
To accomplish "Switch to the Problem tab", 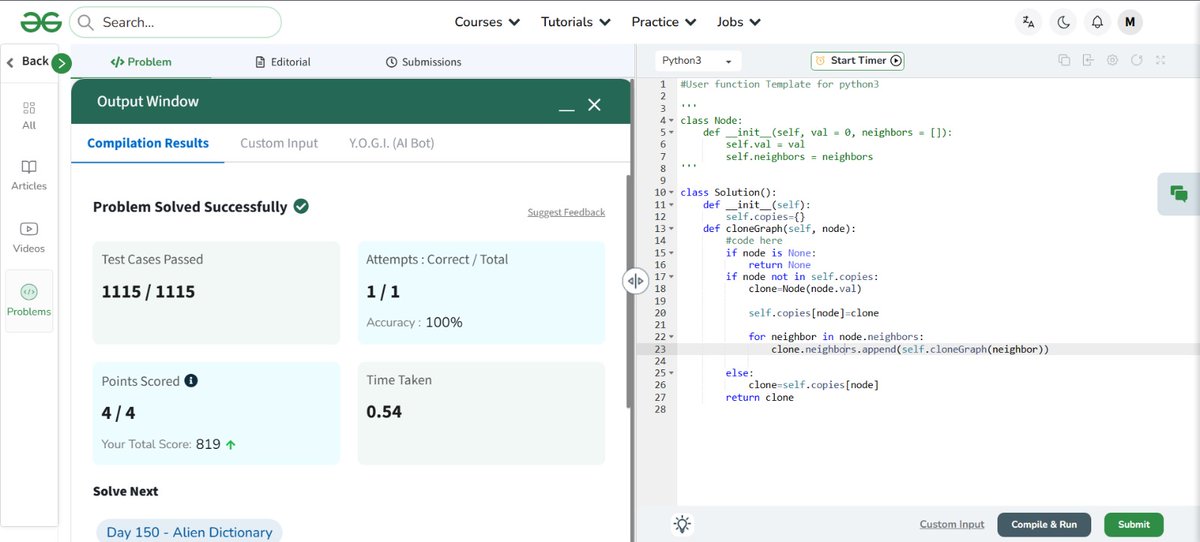I will pos(141,62).
